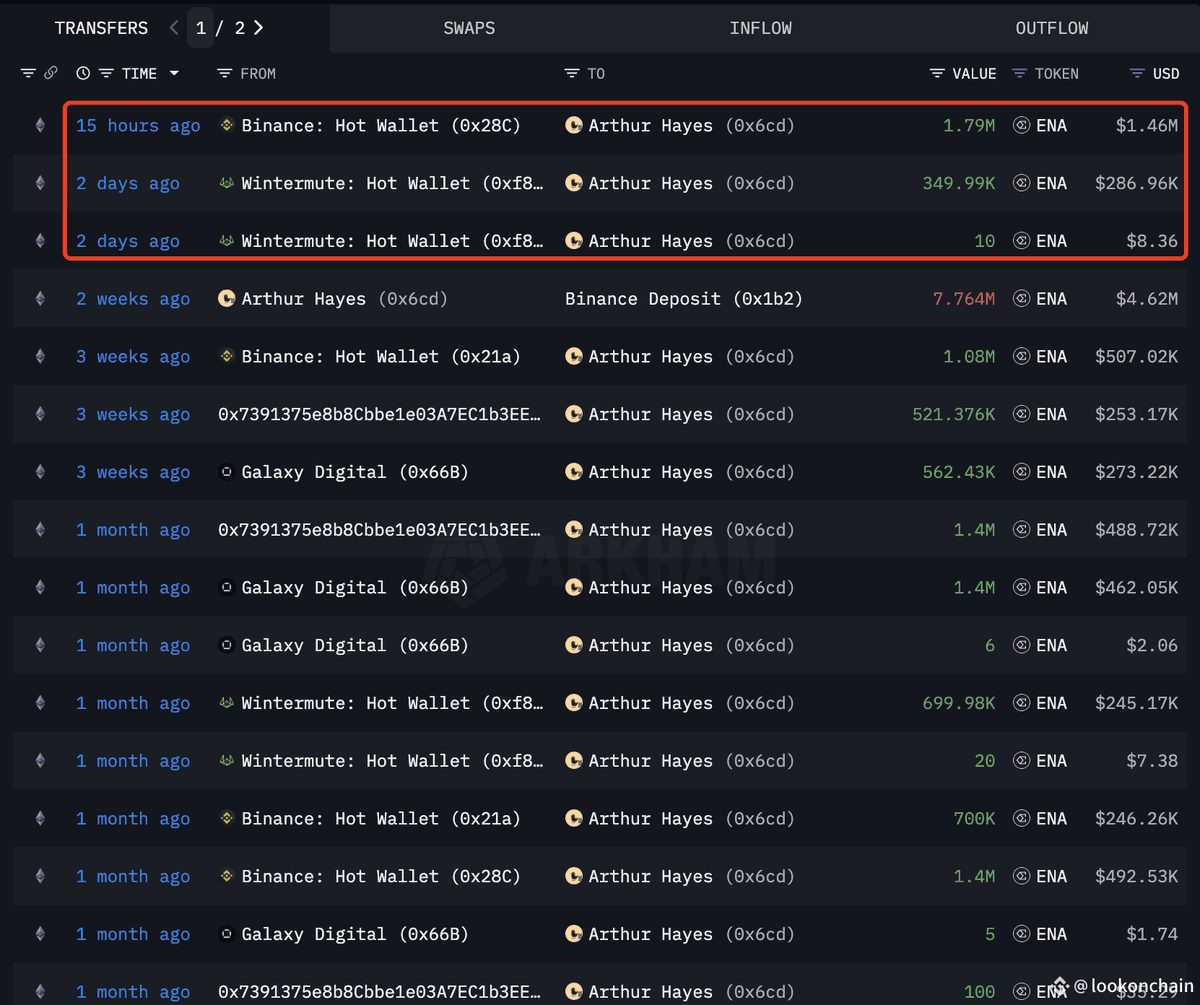Select the USD amount $492.53K
This screenshot has height=1005, width=1200.
1137,876
